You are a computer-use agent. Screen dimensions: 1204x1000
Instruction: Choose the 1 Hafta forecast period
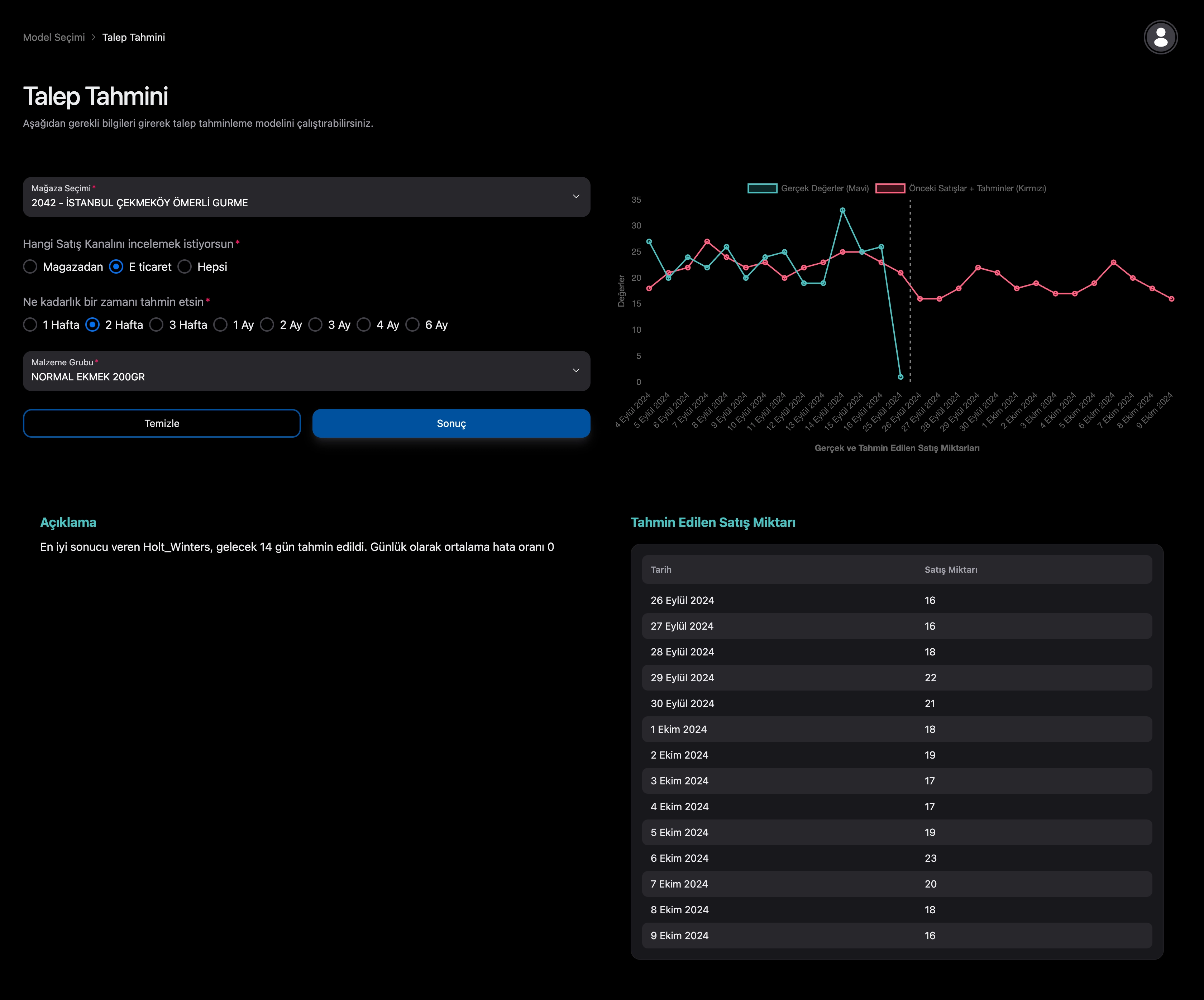pyautogui.click(x=30, y=325)
